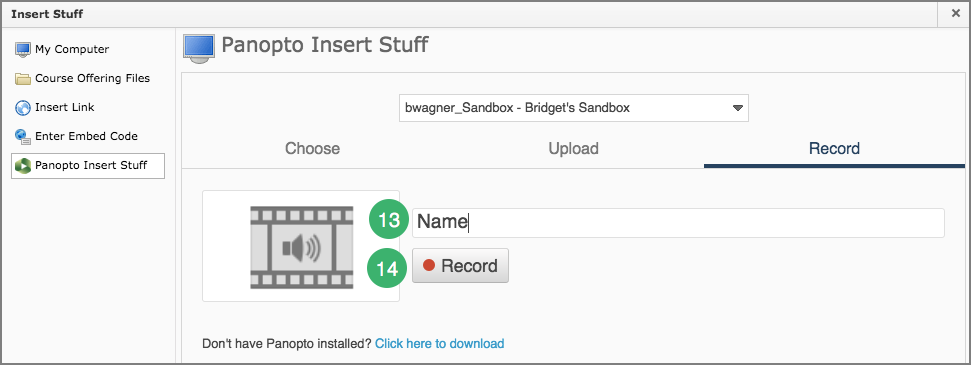Select the Record tab
This screenshot has height=365, width=971.
pos(834,149)
